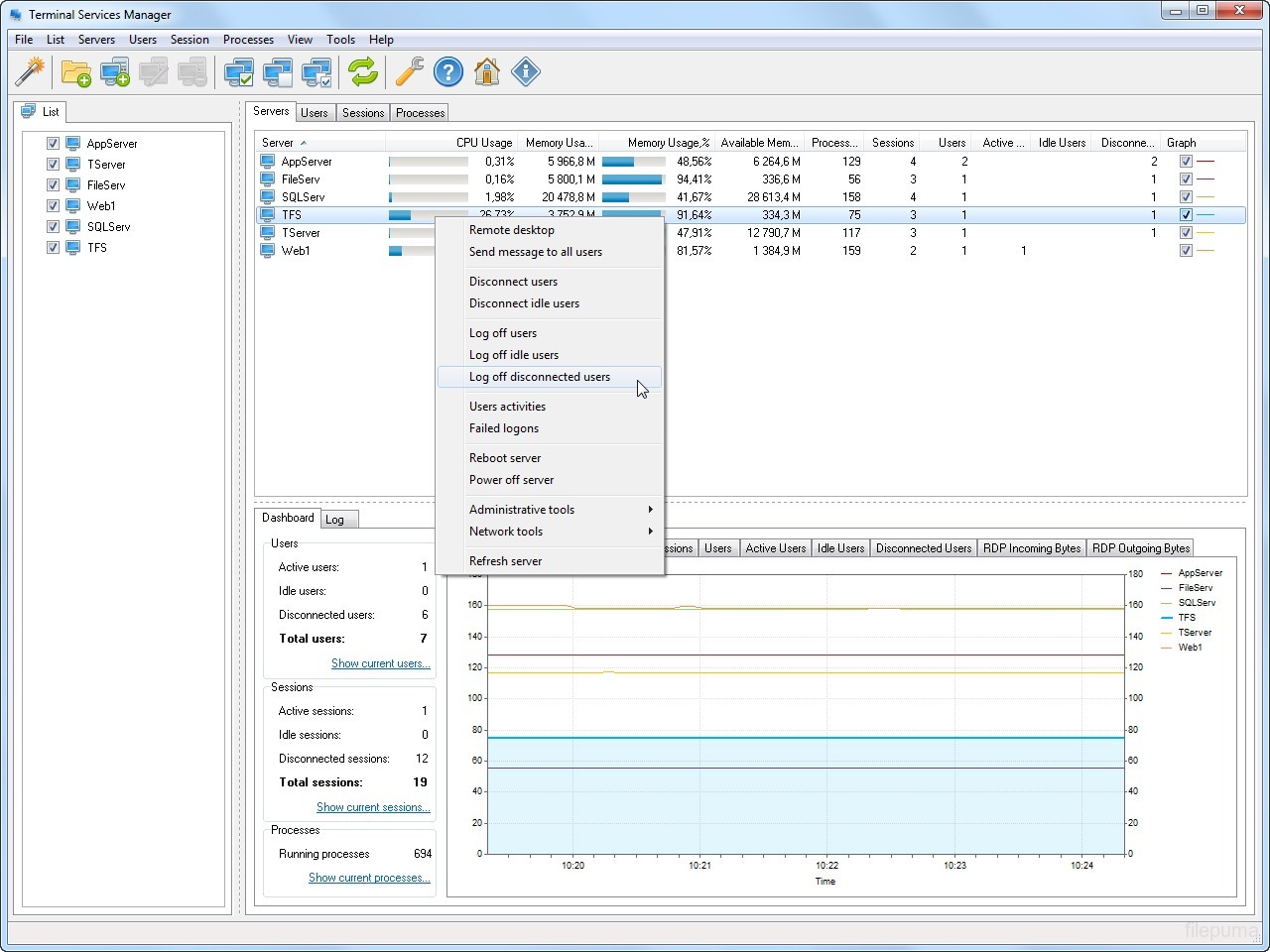Switch to the Processes tab
This screenshot has height=952, width=1270.
coord(421,113)
